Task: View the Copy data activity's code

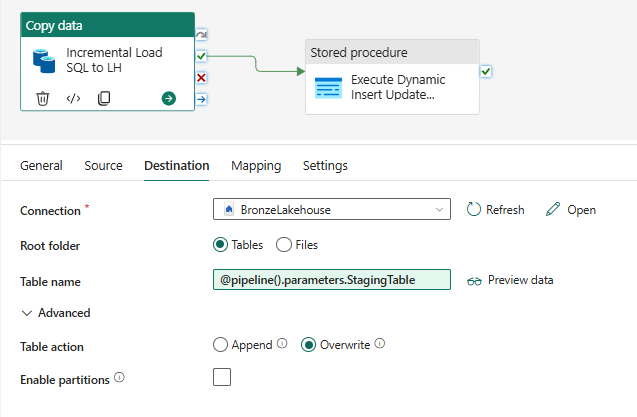Action: click(x=73, y=98)
